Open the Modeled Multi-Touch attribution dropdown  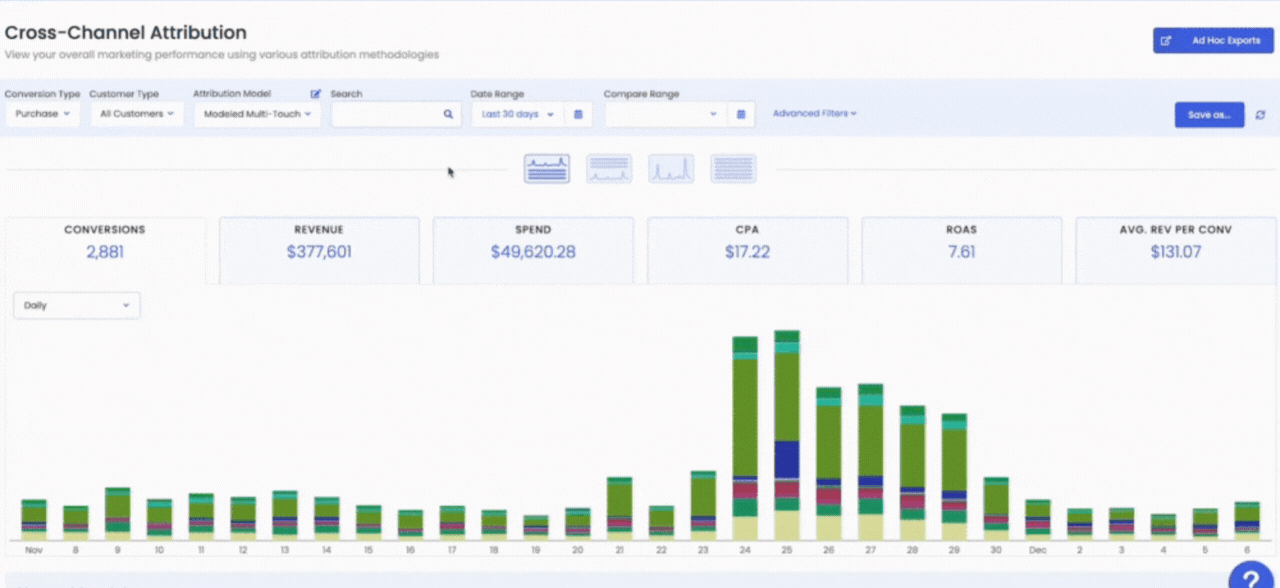click(257, 114)
